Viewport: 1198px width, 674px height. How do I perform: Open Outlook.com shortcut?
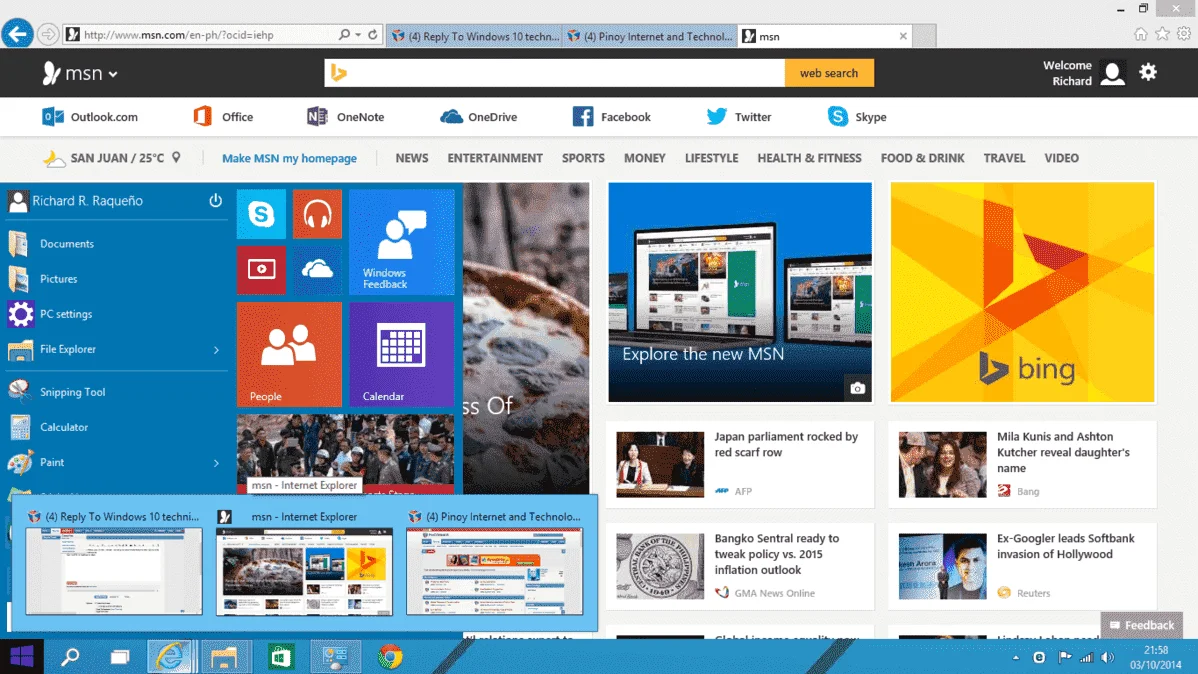pyautogui.click(x=90, y=117)
